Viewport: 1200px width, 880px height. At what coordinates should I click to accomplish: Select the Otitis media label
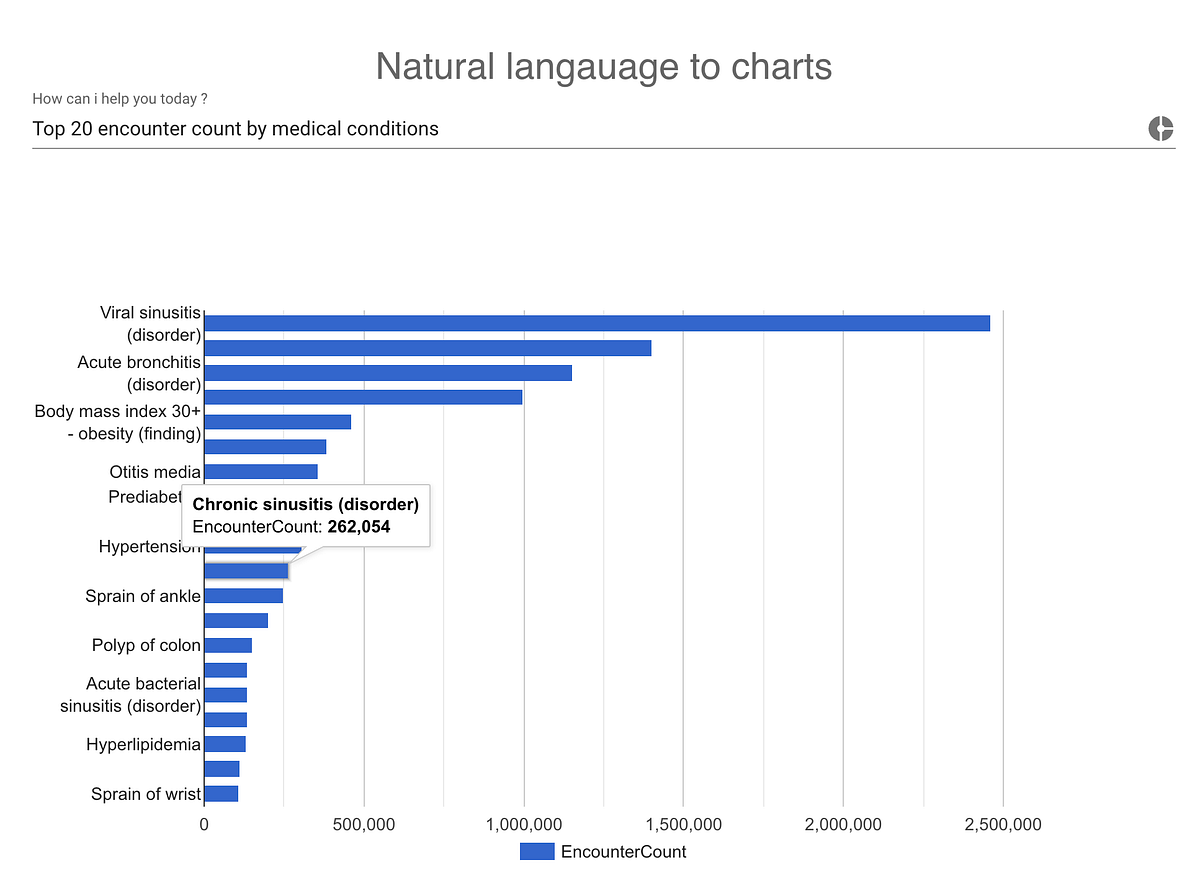154,471
